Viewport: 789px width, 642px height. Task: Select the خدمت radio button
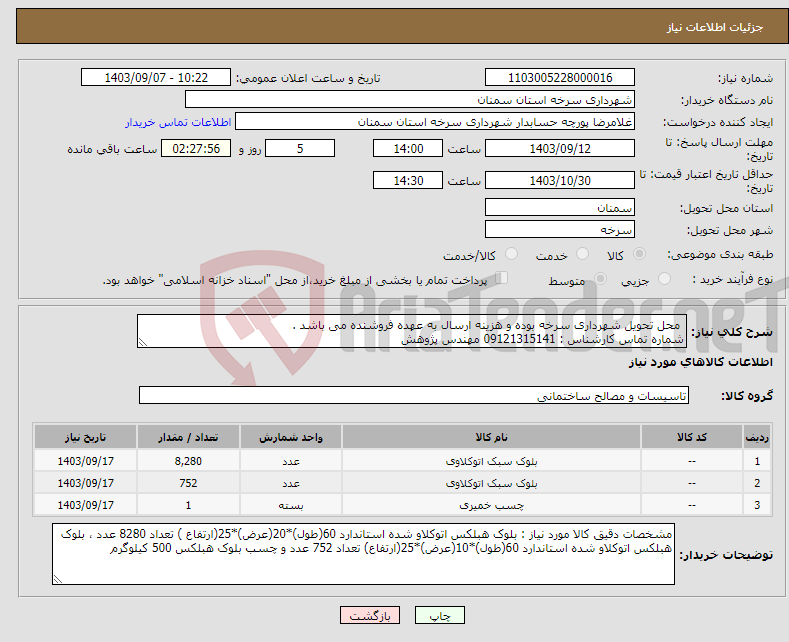click(x=582, y=254)
